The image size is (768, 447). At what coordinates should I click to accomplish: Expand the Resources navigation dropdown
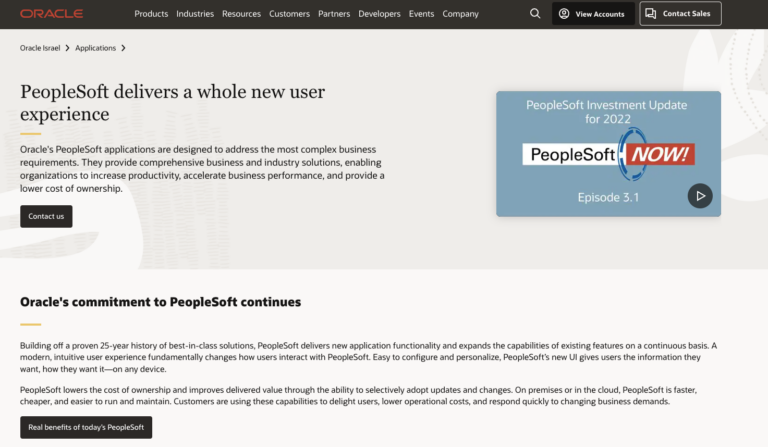[241, 14]
